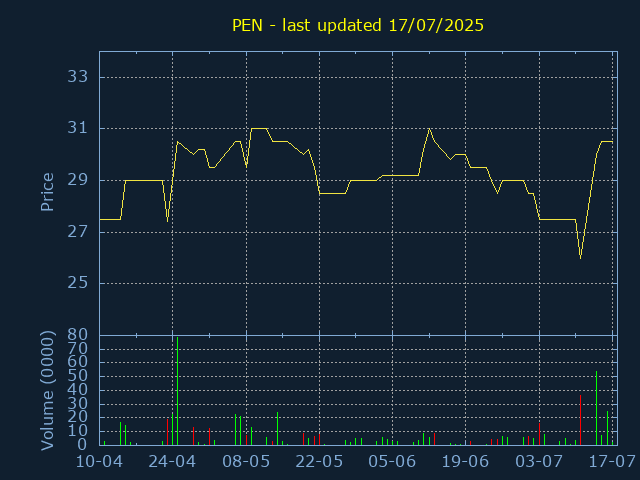This screenshot has width=640, height=480.
Task: Click the 03-07 date label
Action: click(539, 462)
